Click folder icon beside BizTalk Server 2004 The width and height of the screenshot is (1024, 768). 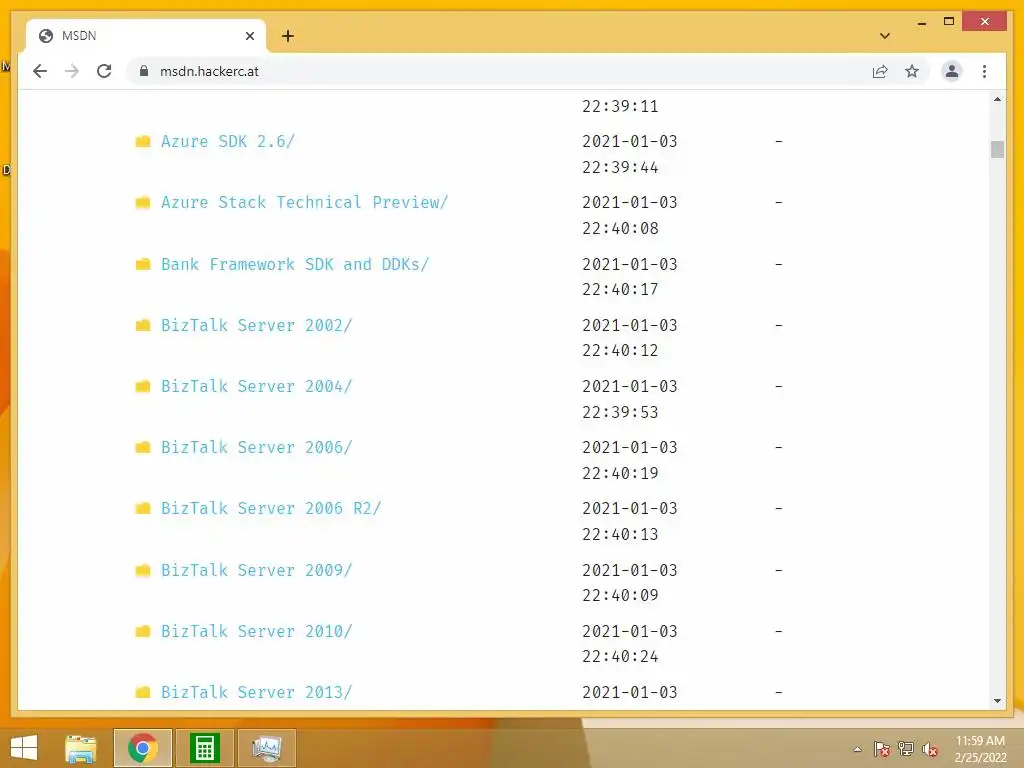pyautogui.click(x=143, y=386)
